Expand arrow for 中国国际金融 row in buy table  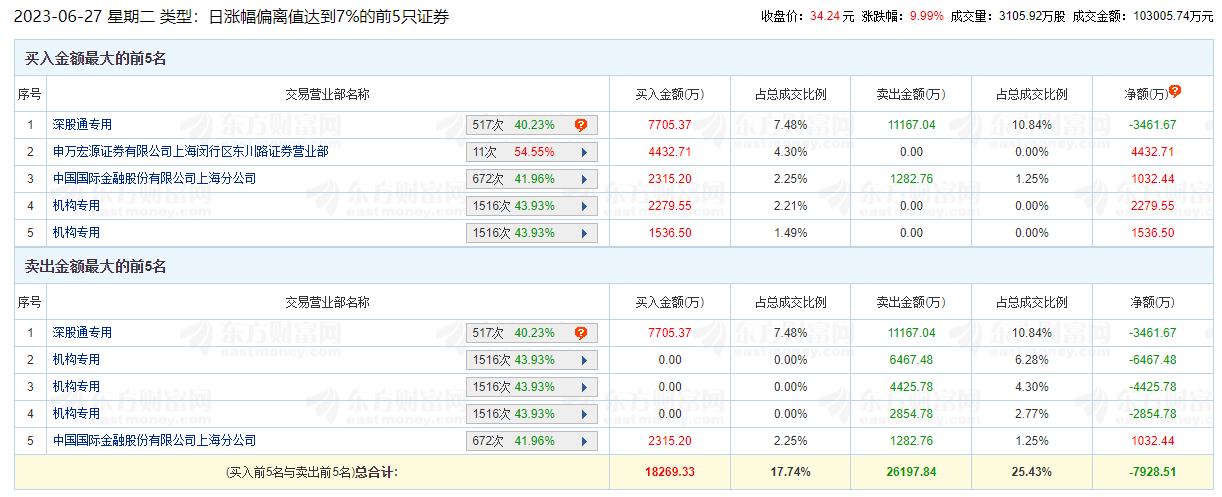(x=582, y=179)
